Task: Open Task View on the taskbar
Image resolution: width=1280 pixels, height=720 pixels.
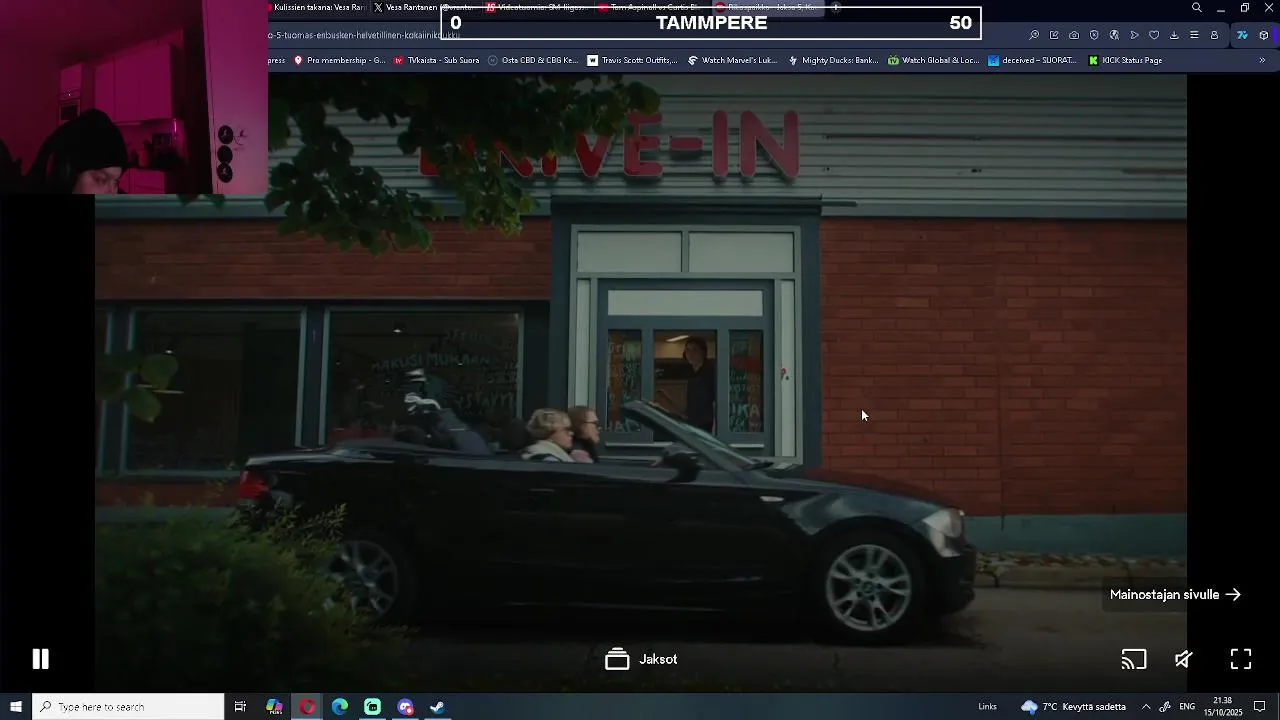Action: pos(240,707)
